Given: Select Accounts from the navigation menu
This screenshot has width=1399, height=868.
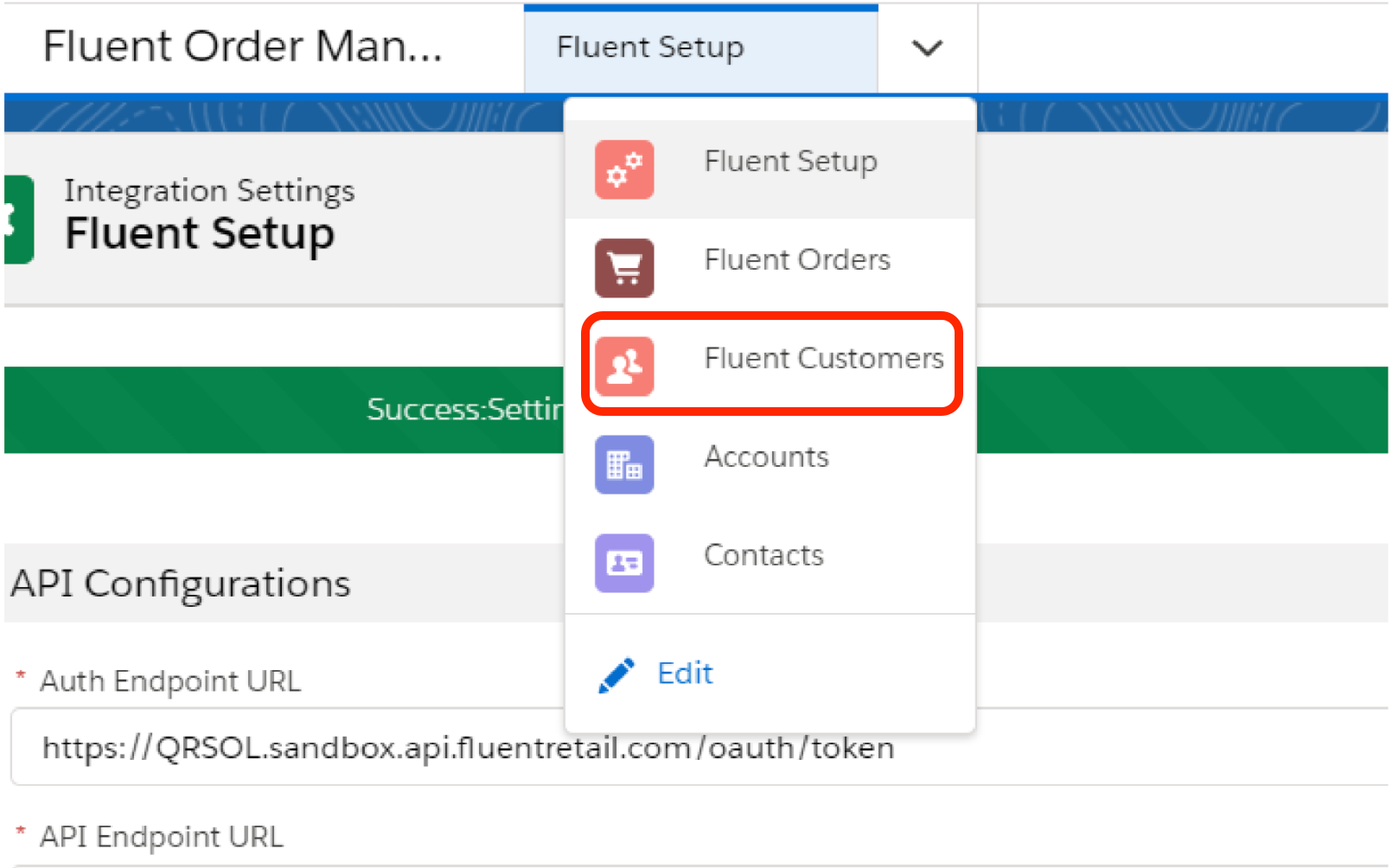Looking at the screenshot, I should 765,457.
